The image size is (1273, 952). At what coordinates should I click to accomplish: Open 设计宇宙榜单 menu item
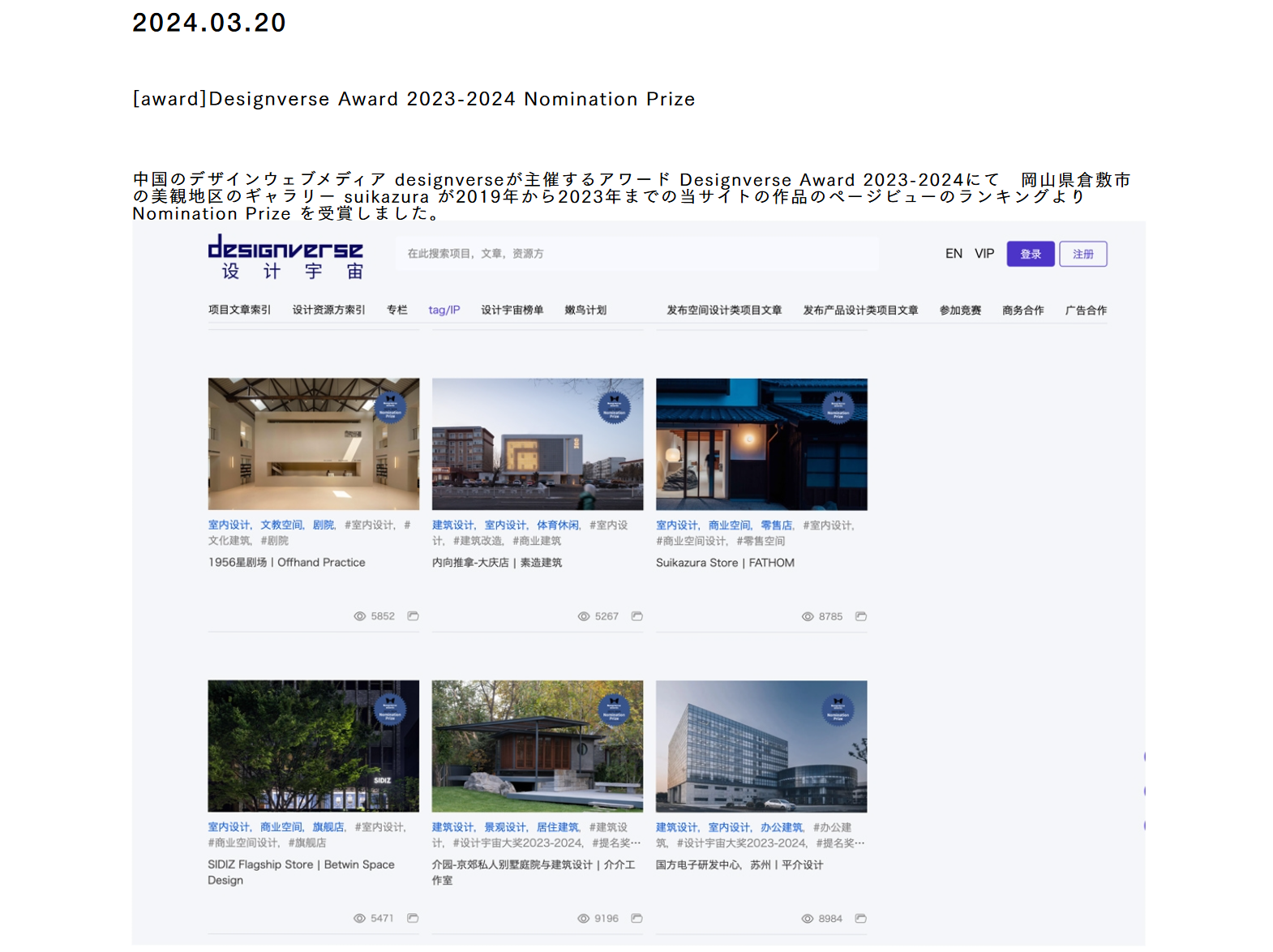[x=512, y=310]
